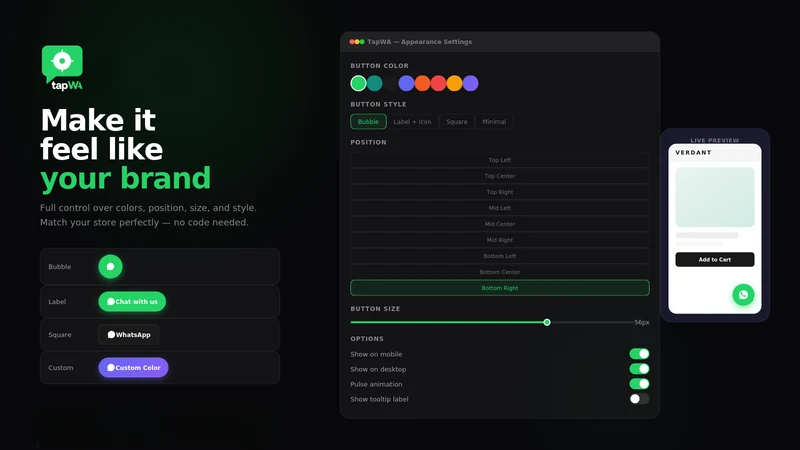Choose the Square button style
This screenshot has height=450, width=800.
tap(457, 121)
